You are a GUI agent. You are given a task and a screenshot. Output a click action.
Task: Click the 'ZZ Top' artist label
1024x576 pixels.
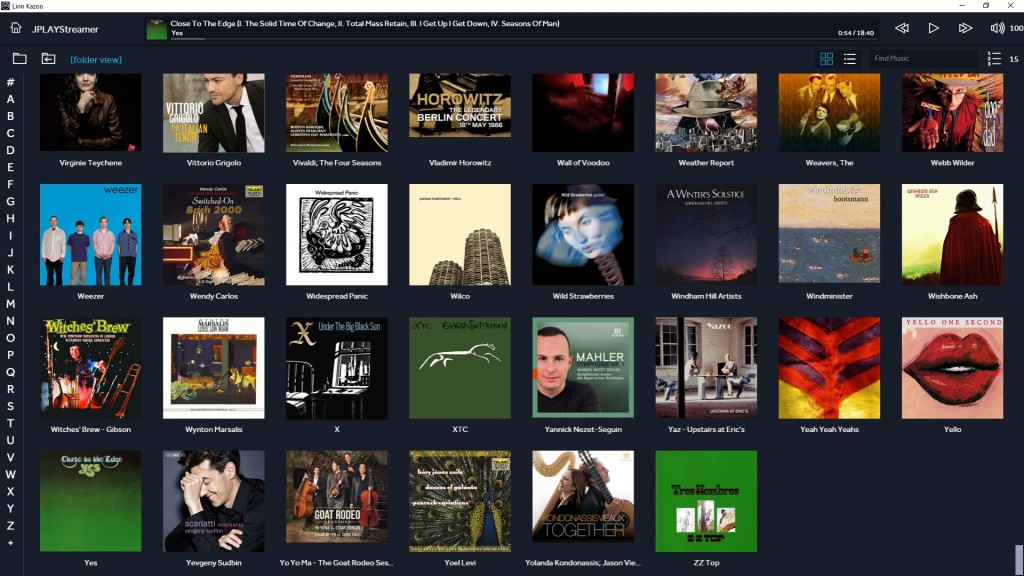[706, 563]
